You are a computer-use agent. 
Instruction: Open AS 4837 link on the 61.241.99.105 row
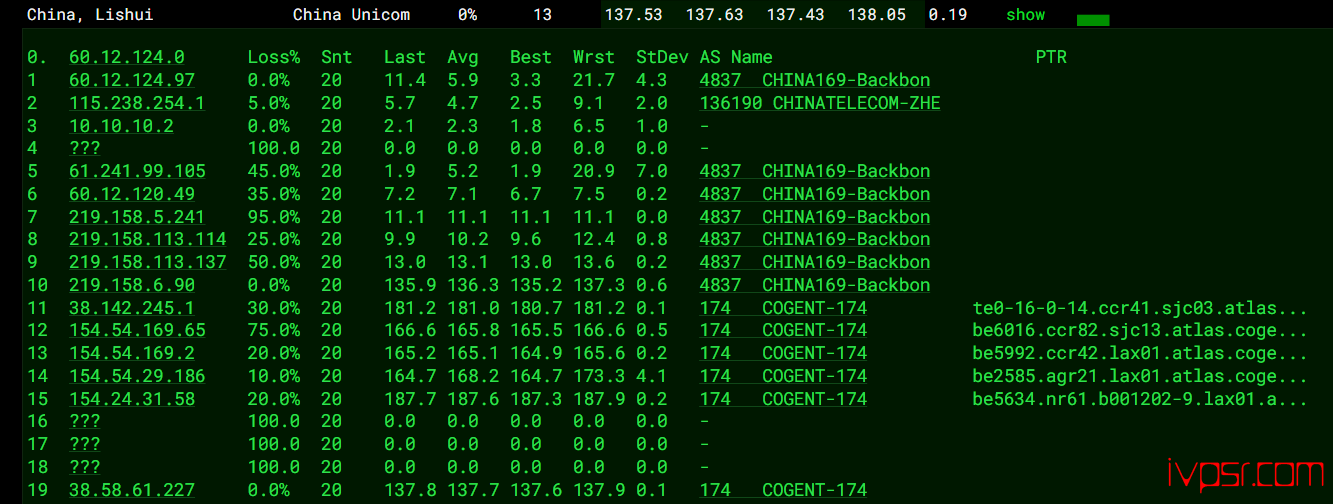click(x=815, y=171)
